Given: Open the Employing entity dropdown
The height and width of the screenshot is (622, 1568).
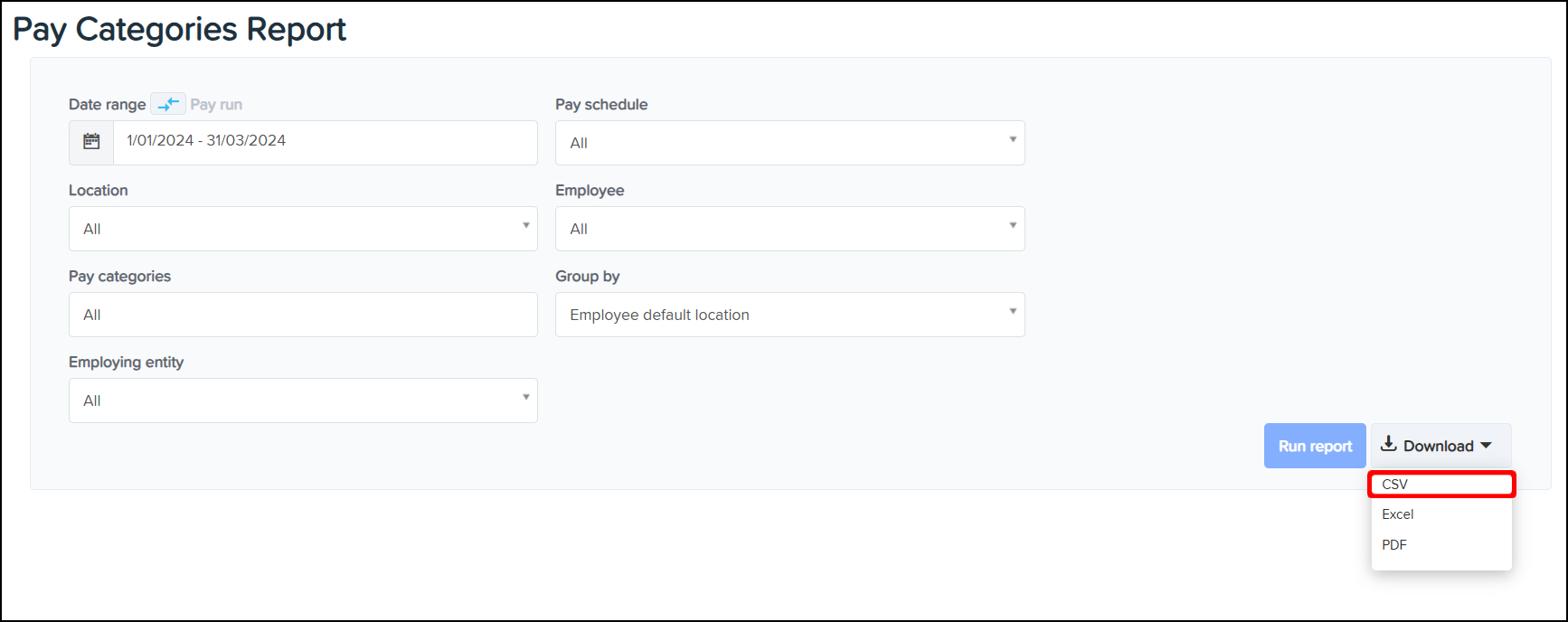Looking at the screenshot, I should [x=302, y=401].
